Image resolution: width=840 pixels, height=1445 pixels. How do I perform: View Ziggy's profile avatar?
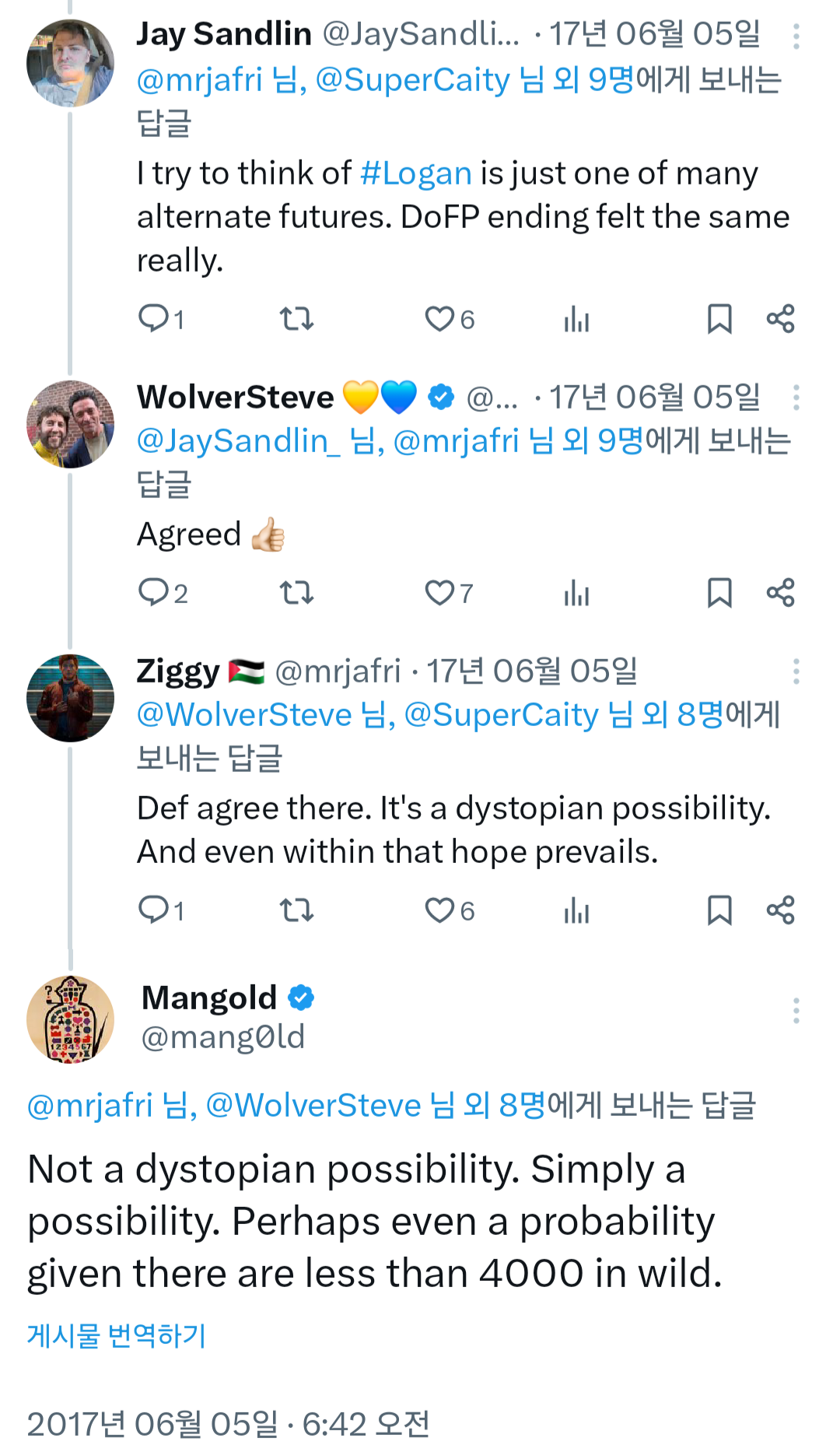point(70,698)
